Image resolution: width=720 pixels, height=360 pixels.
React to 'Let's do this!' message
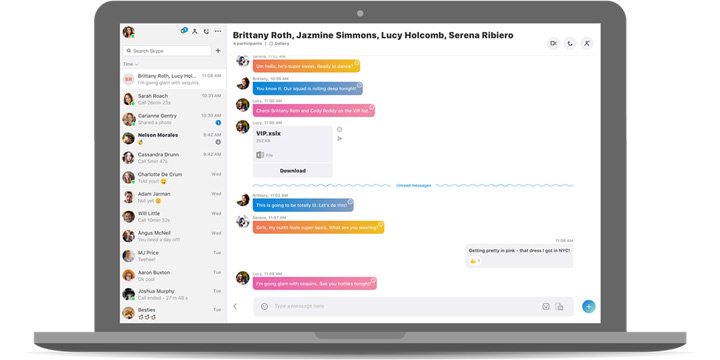[x=350, y=202]
